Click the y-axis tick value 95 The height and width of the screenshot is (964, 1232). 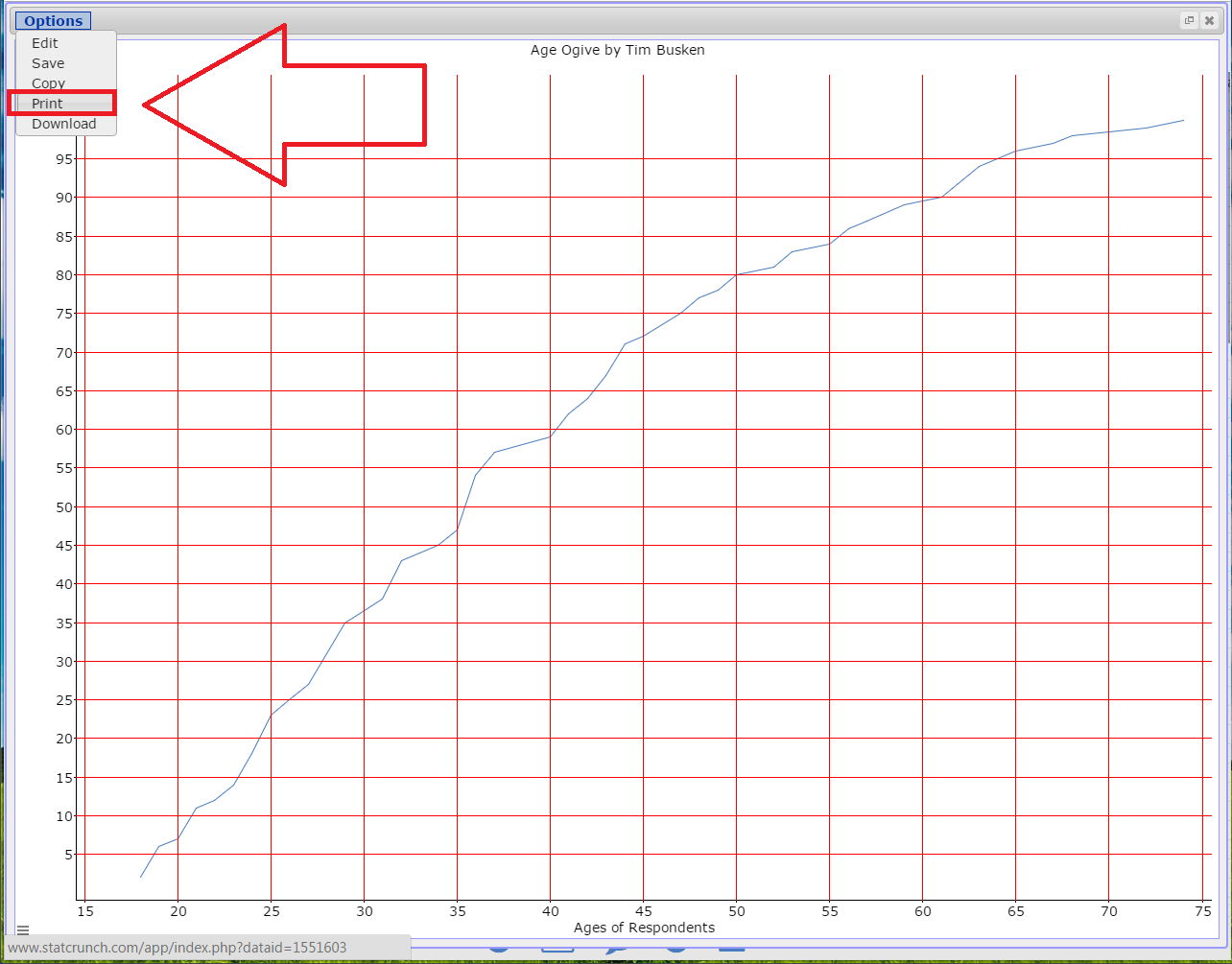(66, 158)
